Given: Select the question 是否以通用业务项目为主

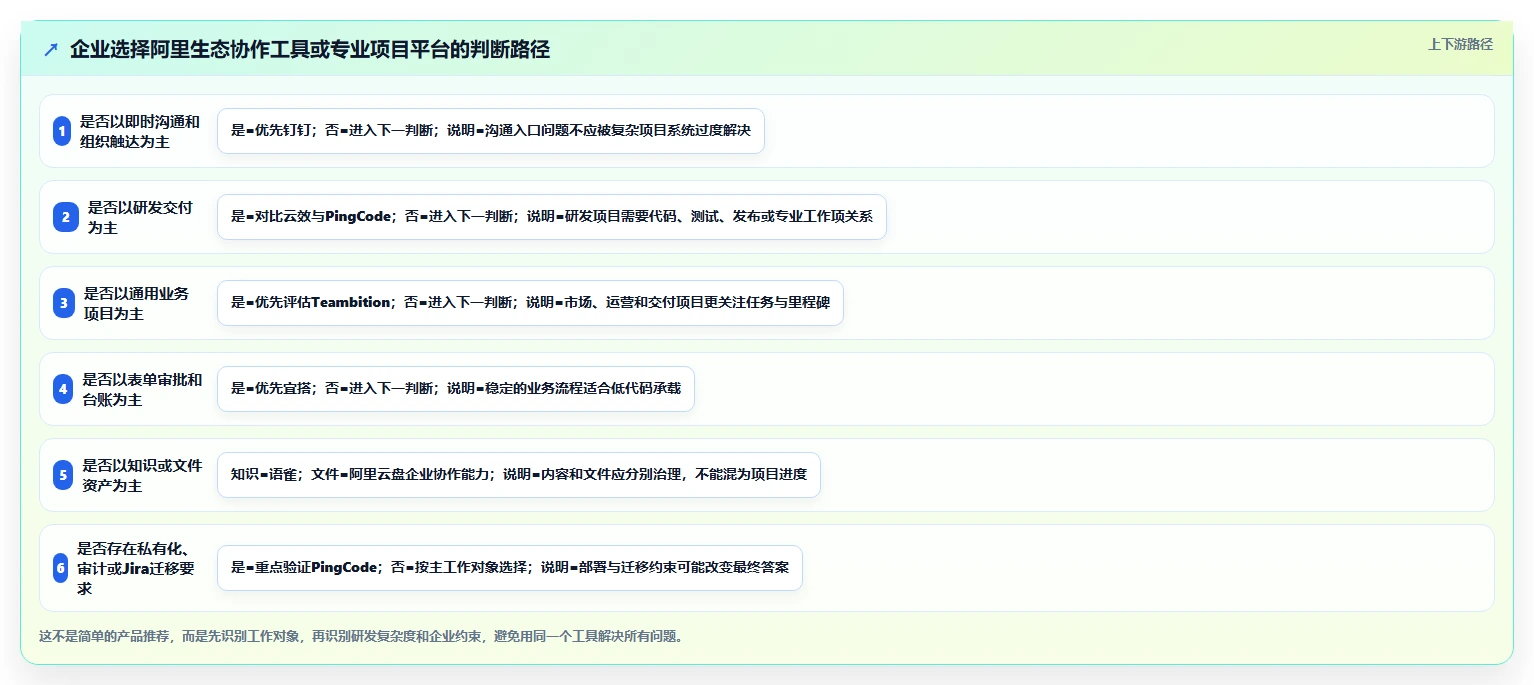Looking at the screenshot, I should [137, 303].
